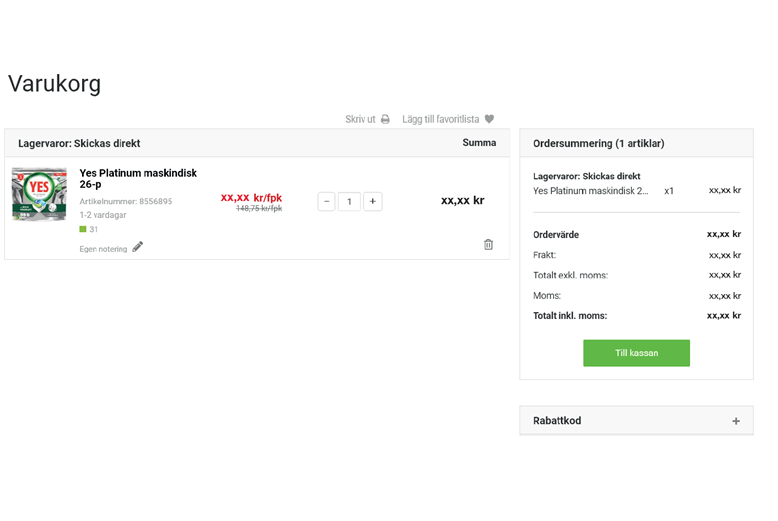Click the Rabattkod section label
Viewport: 778px width, 521px height.
(x=557, y=421)
